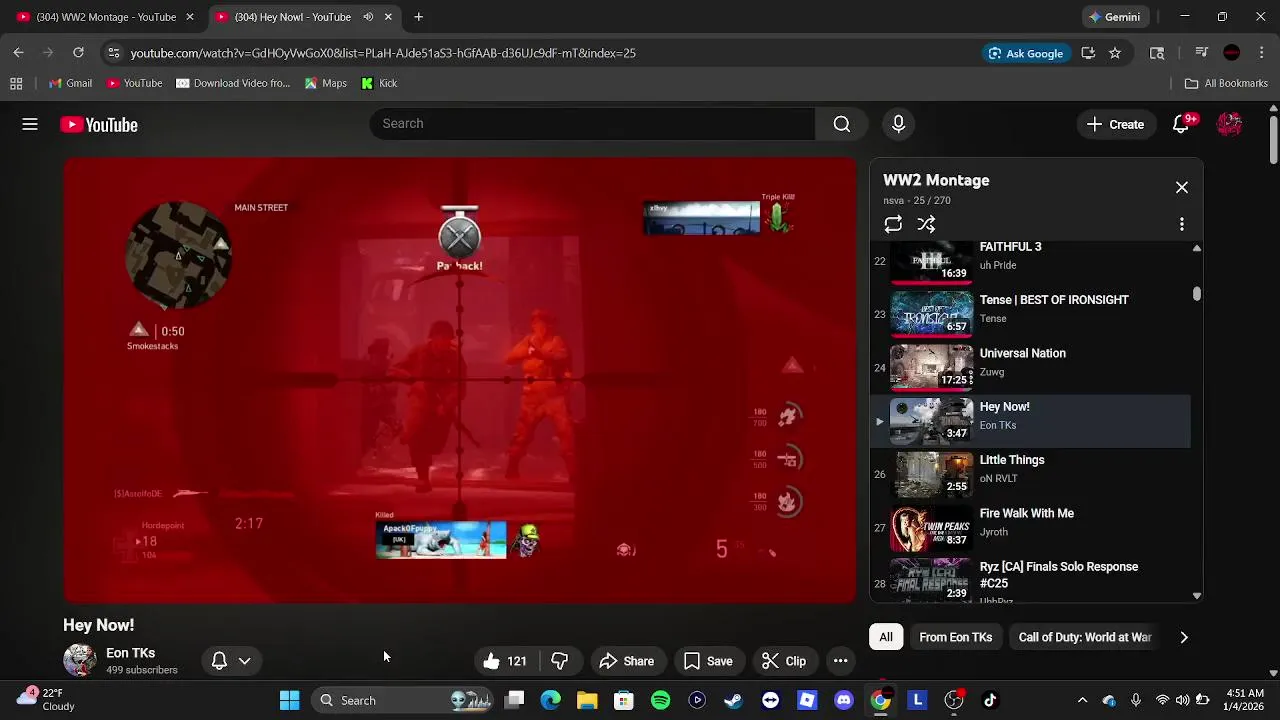This screenshot has width=1280, height=720.
Task: Create a clip with the Clip button
Action: 785,661
